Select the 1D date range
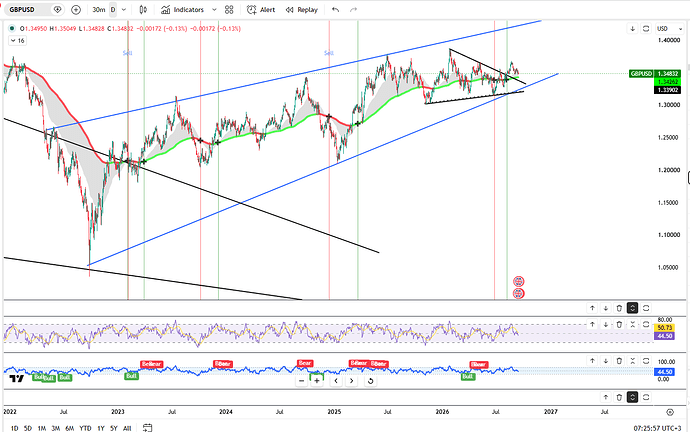The width and height of the screenshot is (690, 432). tap(15, 428)
